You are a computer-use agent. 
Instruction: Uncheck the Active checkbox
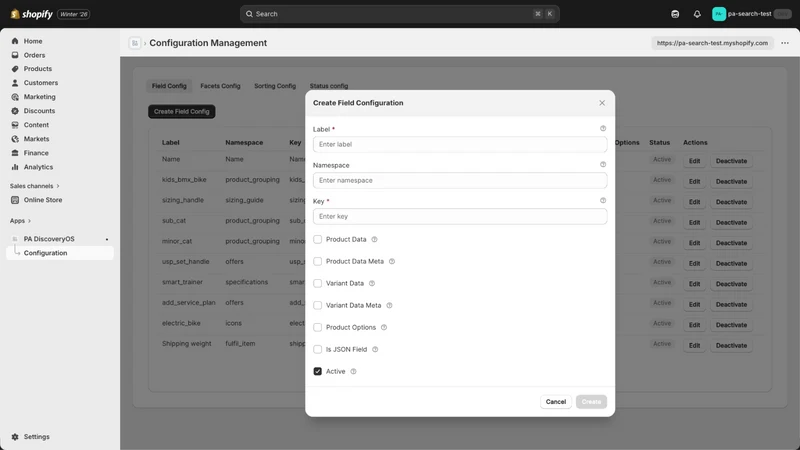pos(317,371)
